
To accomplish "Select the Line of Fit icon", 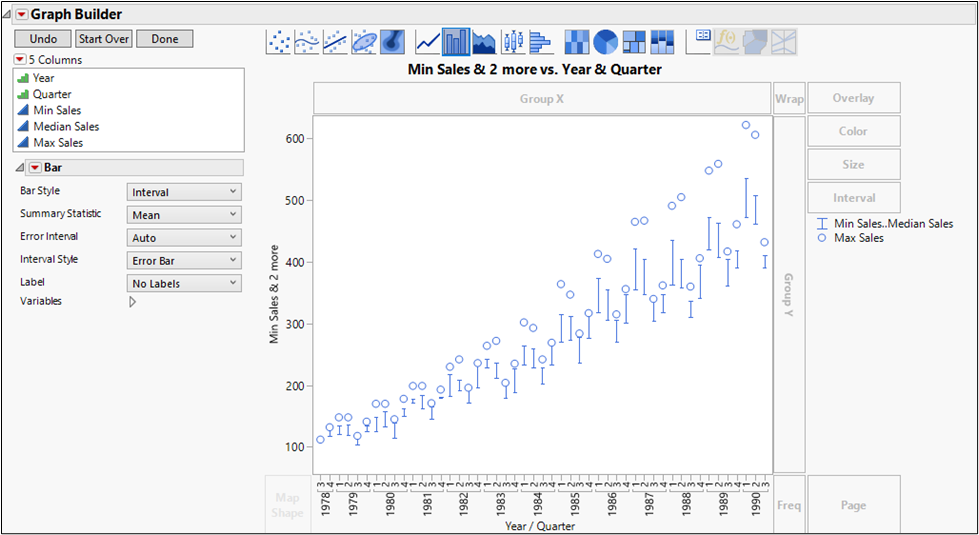I will (x=335, y=42).
